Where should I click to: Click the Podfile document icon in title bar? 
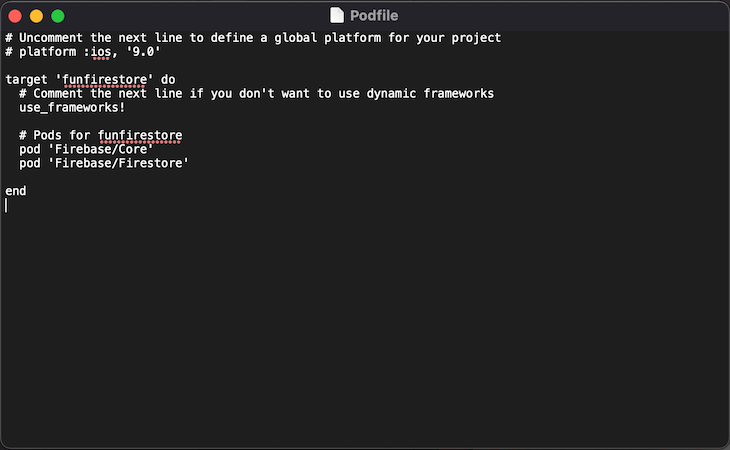tap(337, 15)
